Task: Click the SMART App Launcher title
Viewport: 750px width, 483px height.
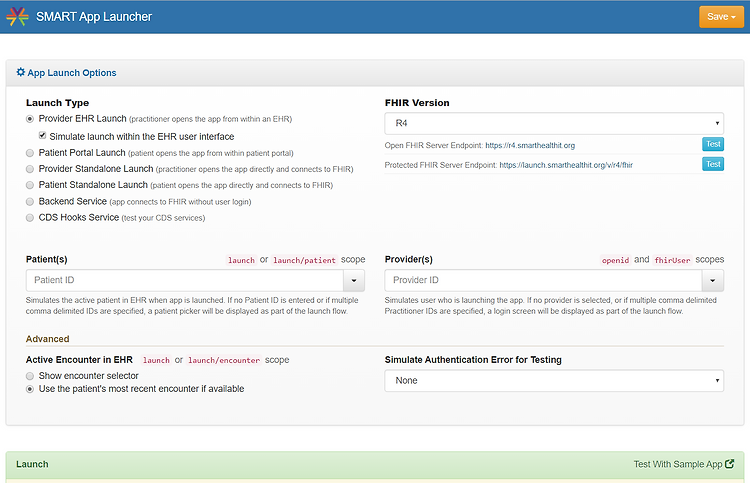Action: [x=94, y=17]
